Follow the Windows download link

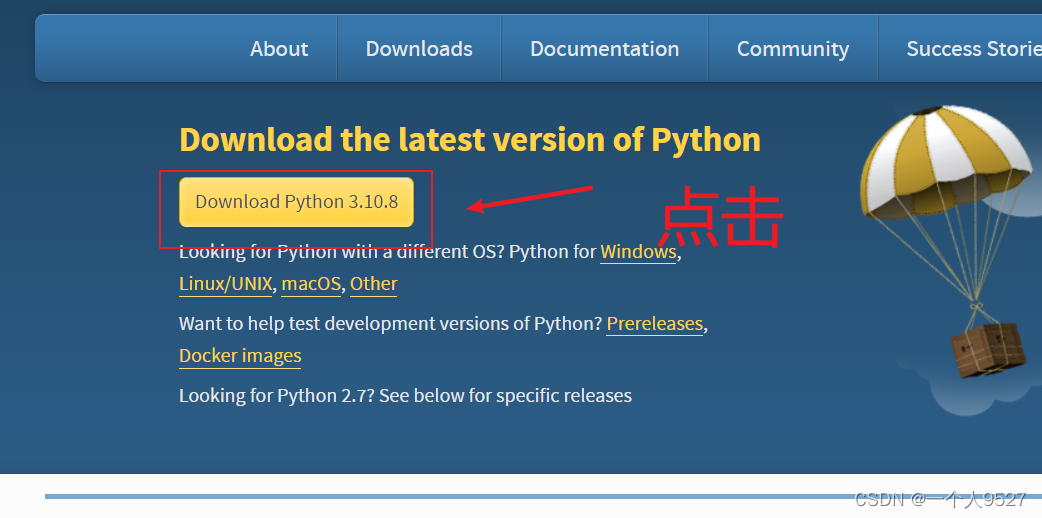638,252
